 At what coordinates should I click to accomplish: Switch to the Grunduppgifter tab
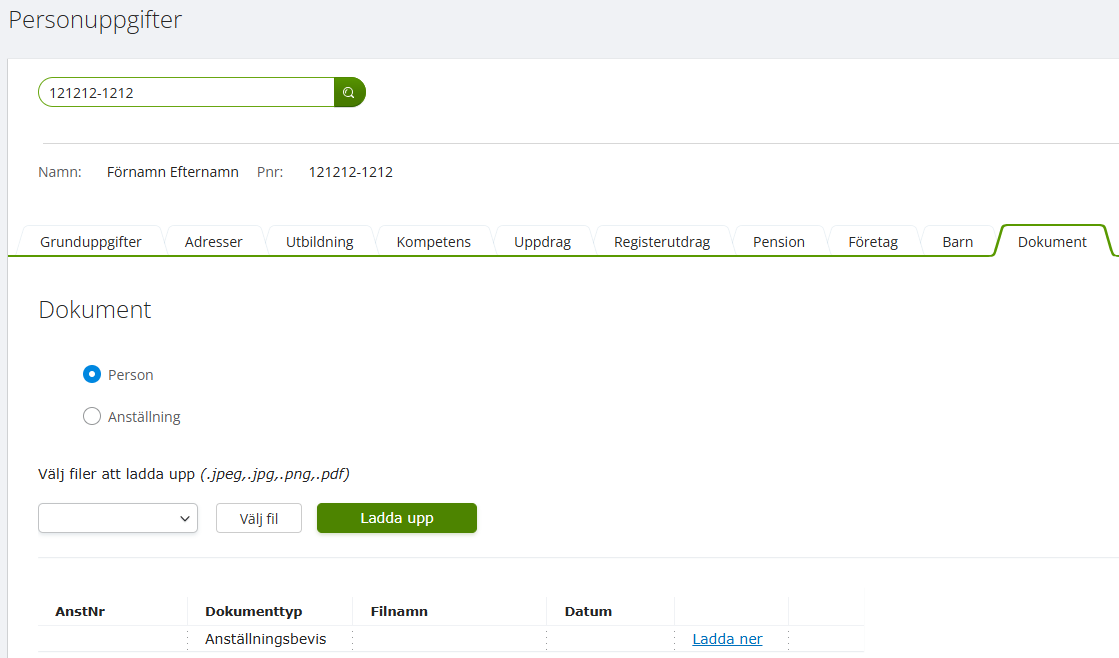(x=90, y=242)
